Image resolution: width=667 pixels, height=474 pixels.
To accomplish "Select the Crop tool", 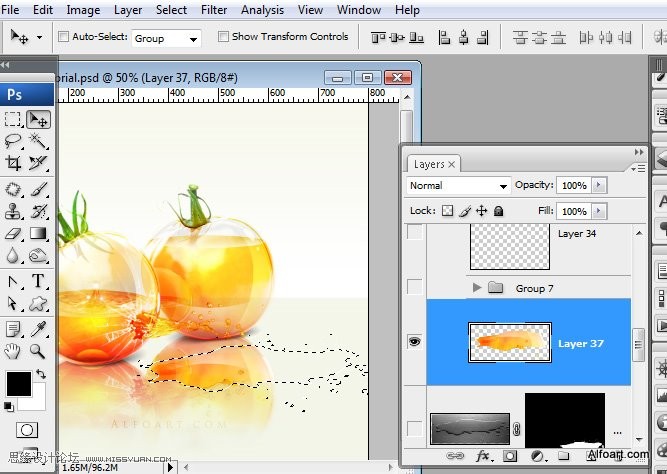I will click(13, 163).
